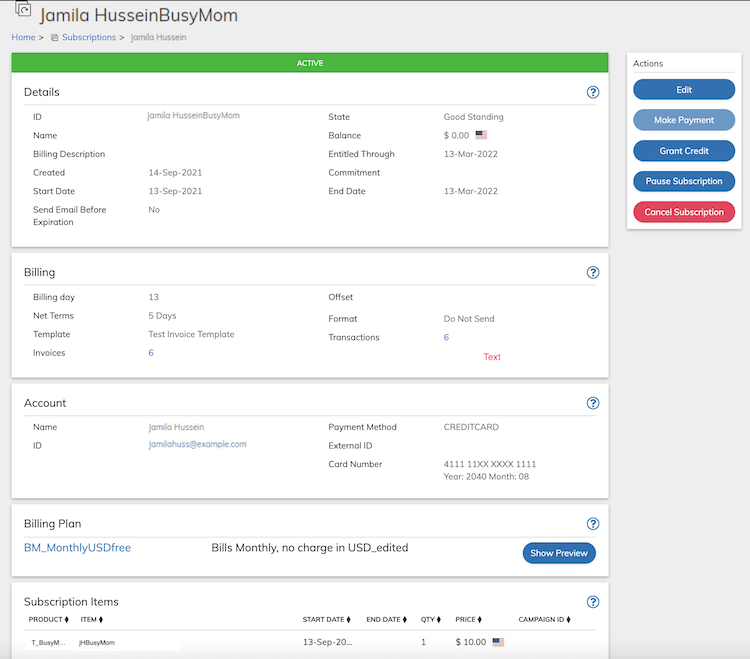This screenshot has width=750, height=659.
Task: Click the card number 4111 11XX XXXX 1111
Action: 490,464
